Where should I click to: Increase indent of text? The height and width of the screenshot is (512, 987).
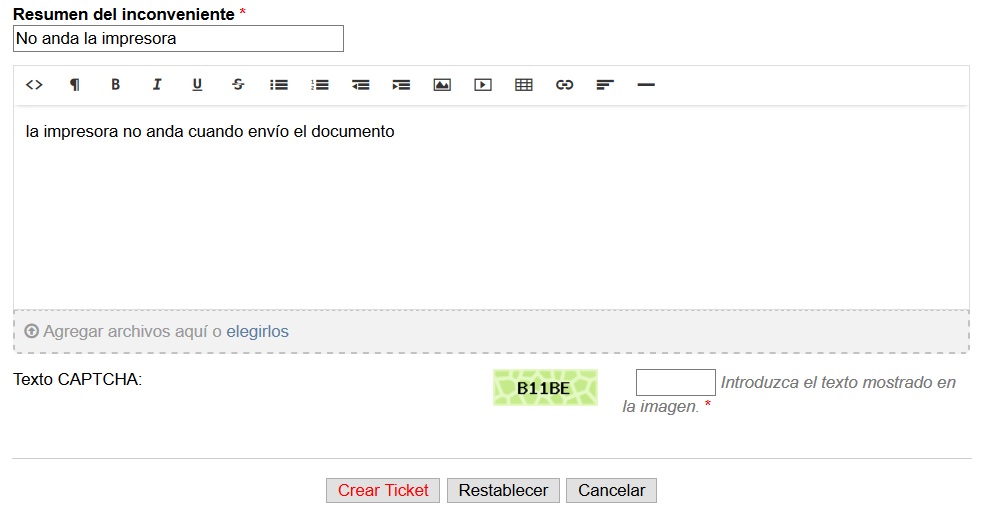click(401, 85)
